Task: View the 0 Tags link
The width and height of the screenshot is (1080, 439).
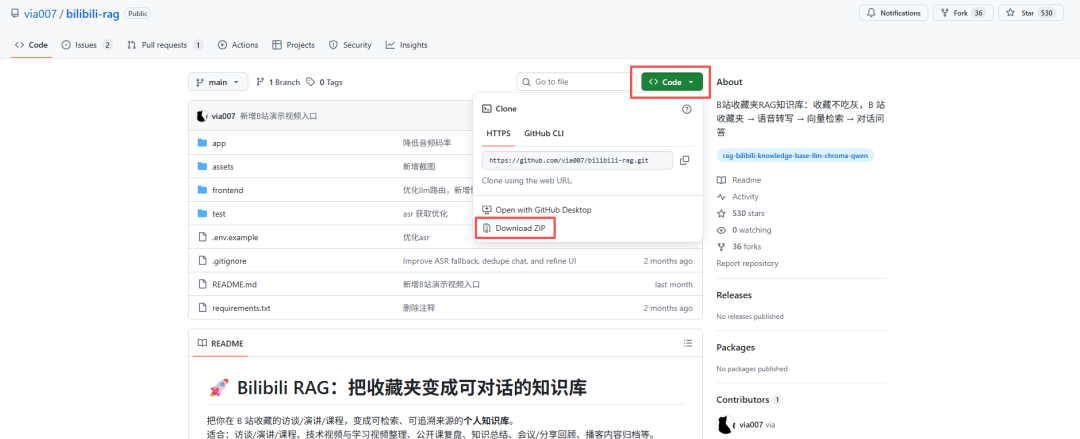Action: pyautogui.click(x=324, y=82)
